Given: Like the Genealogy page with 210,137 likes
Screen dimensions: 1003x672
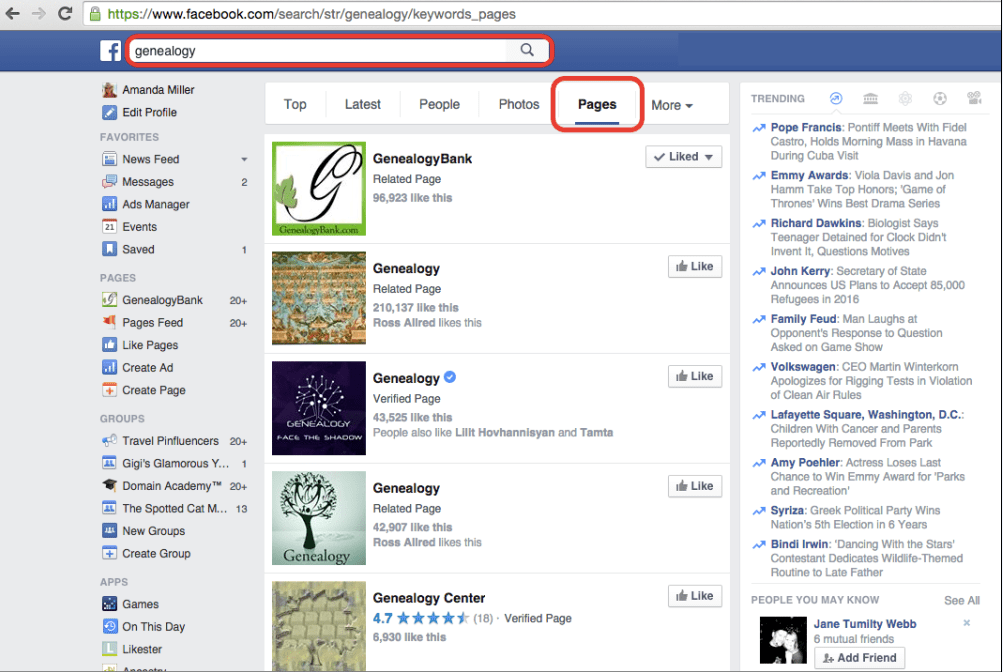Looking at the screenshot, I should 695,267.
